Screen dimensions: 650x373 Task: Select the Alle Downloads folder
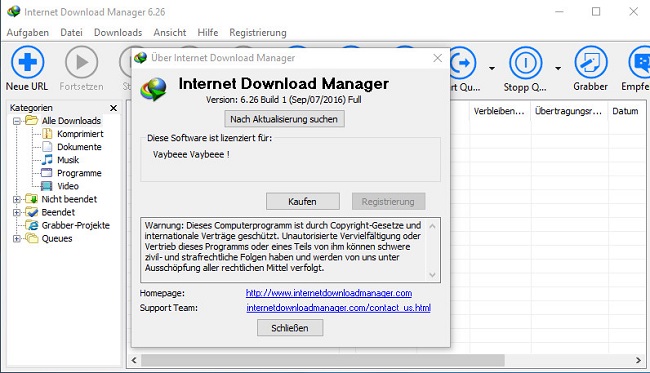click(x=71, y=121)
